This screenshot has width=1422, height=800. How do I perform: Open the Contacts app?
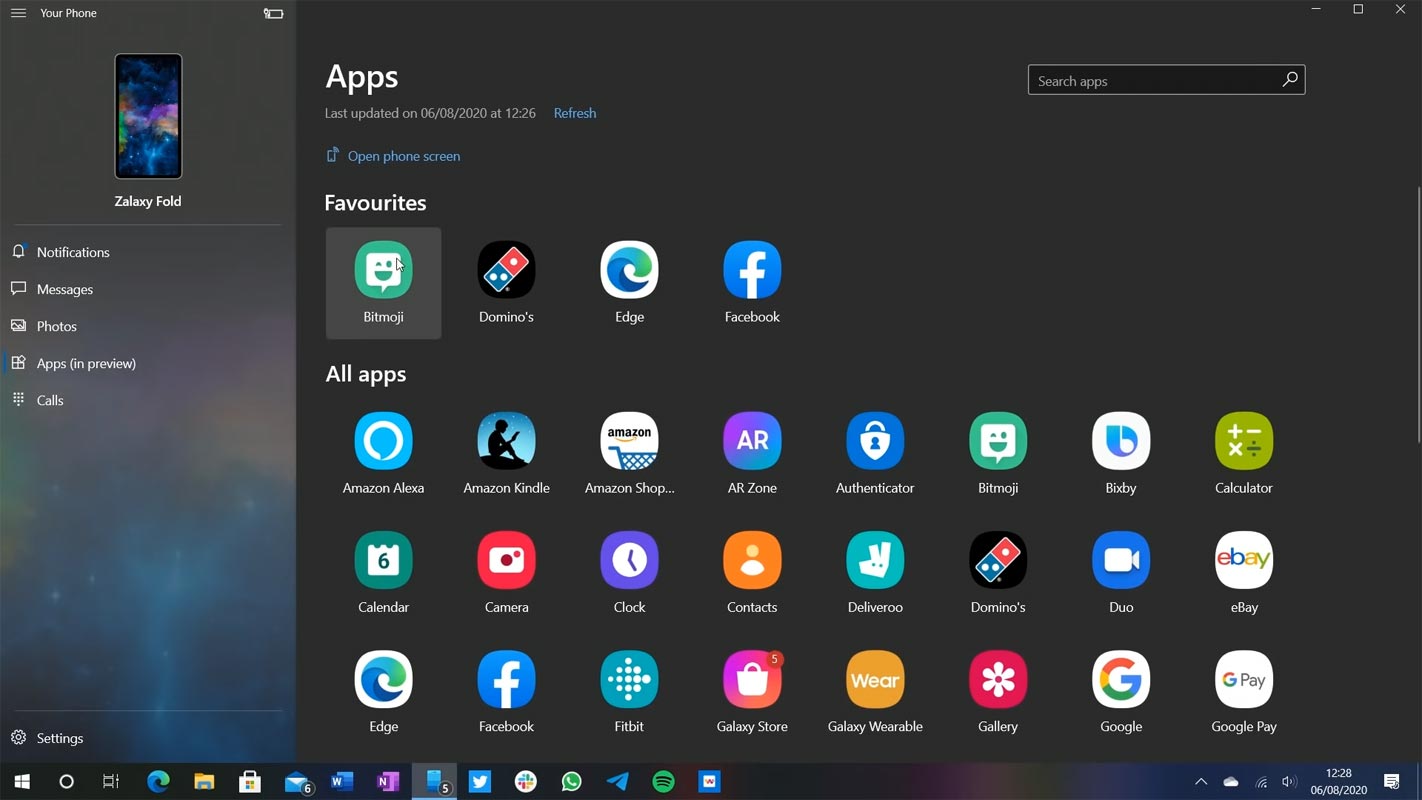(752, 572)
